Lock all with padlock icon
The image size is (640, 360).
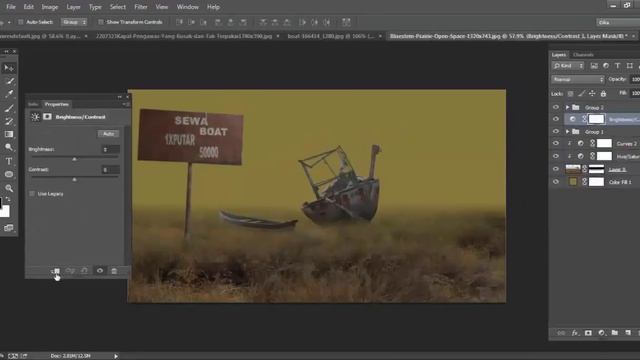tap(603, 94)
